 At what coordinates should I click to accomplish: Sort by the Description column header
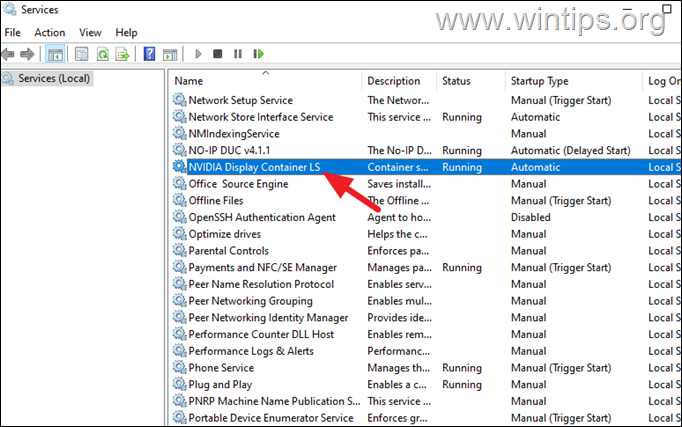tap(394, 81)
